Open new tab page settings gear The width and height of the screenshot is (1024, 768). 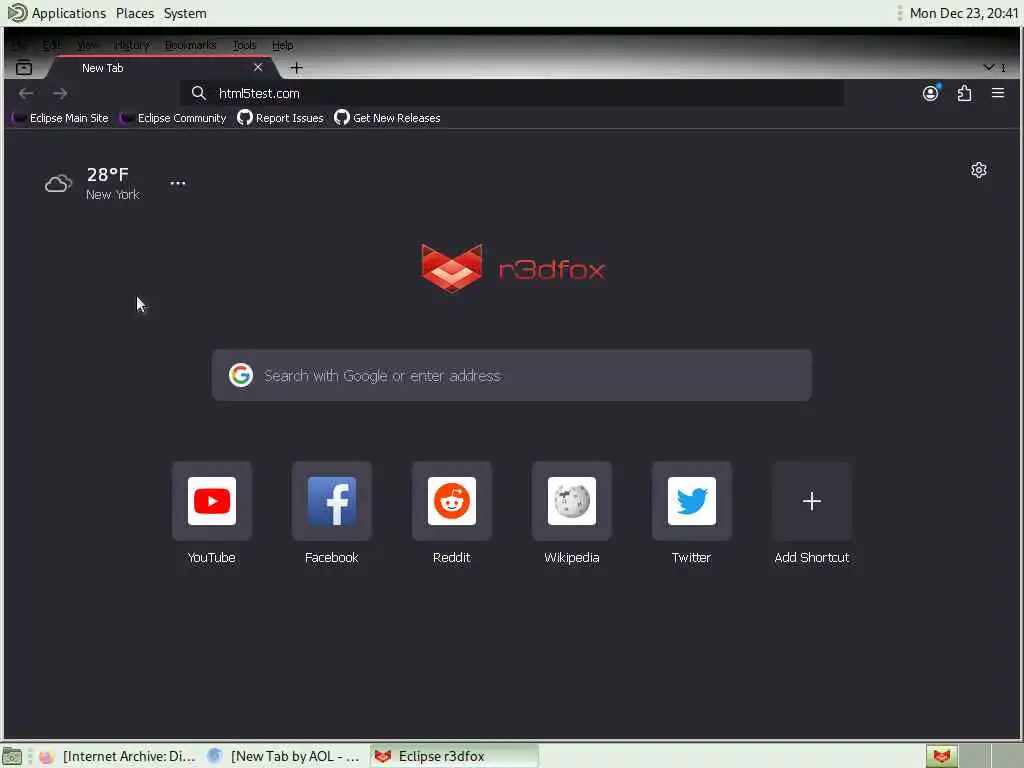coord(978,170)
